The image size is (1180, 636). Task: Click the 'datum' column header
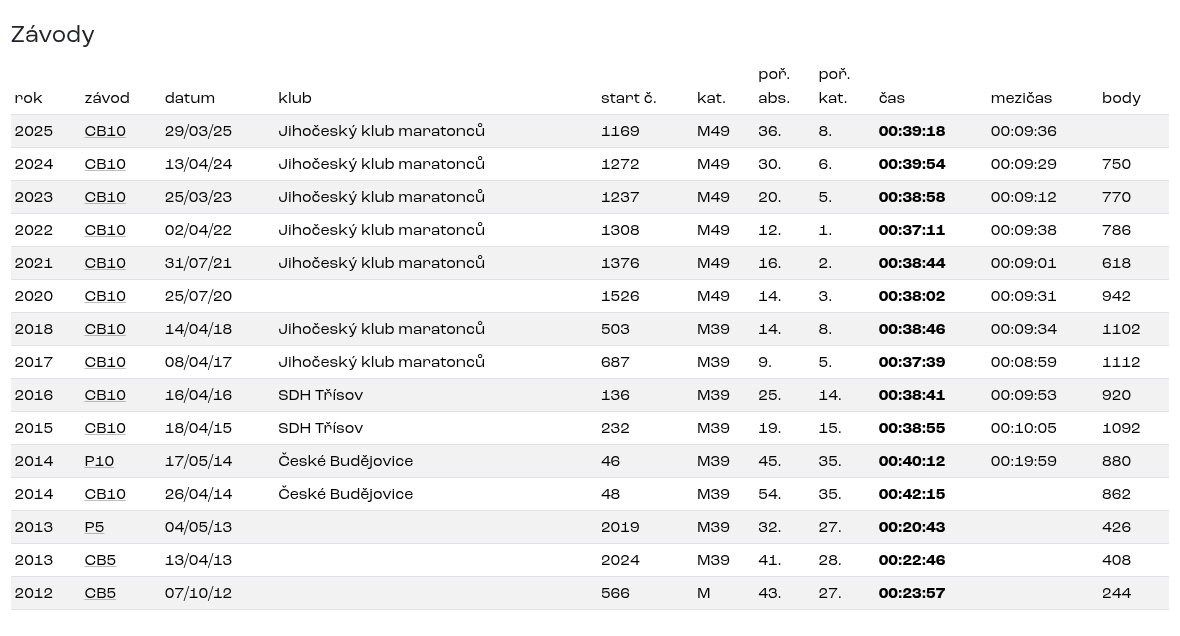190,98
